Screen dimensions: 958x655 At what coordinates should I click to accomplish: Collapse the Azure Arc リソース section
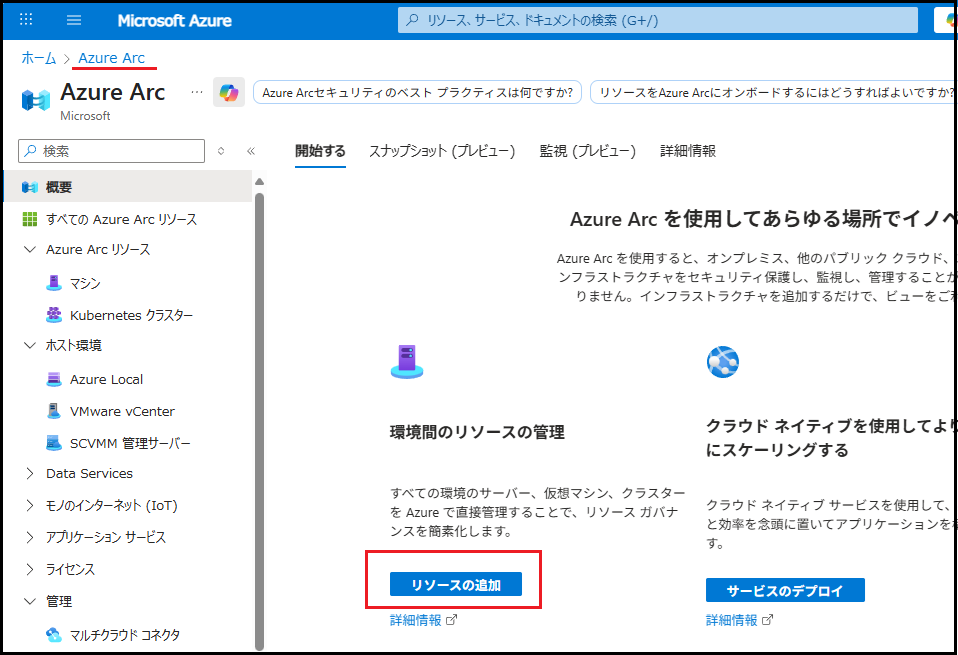29,249
